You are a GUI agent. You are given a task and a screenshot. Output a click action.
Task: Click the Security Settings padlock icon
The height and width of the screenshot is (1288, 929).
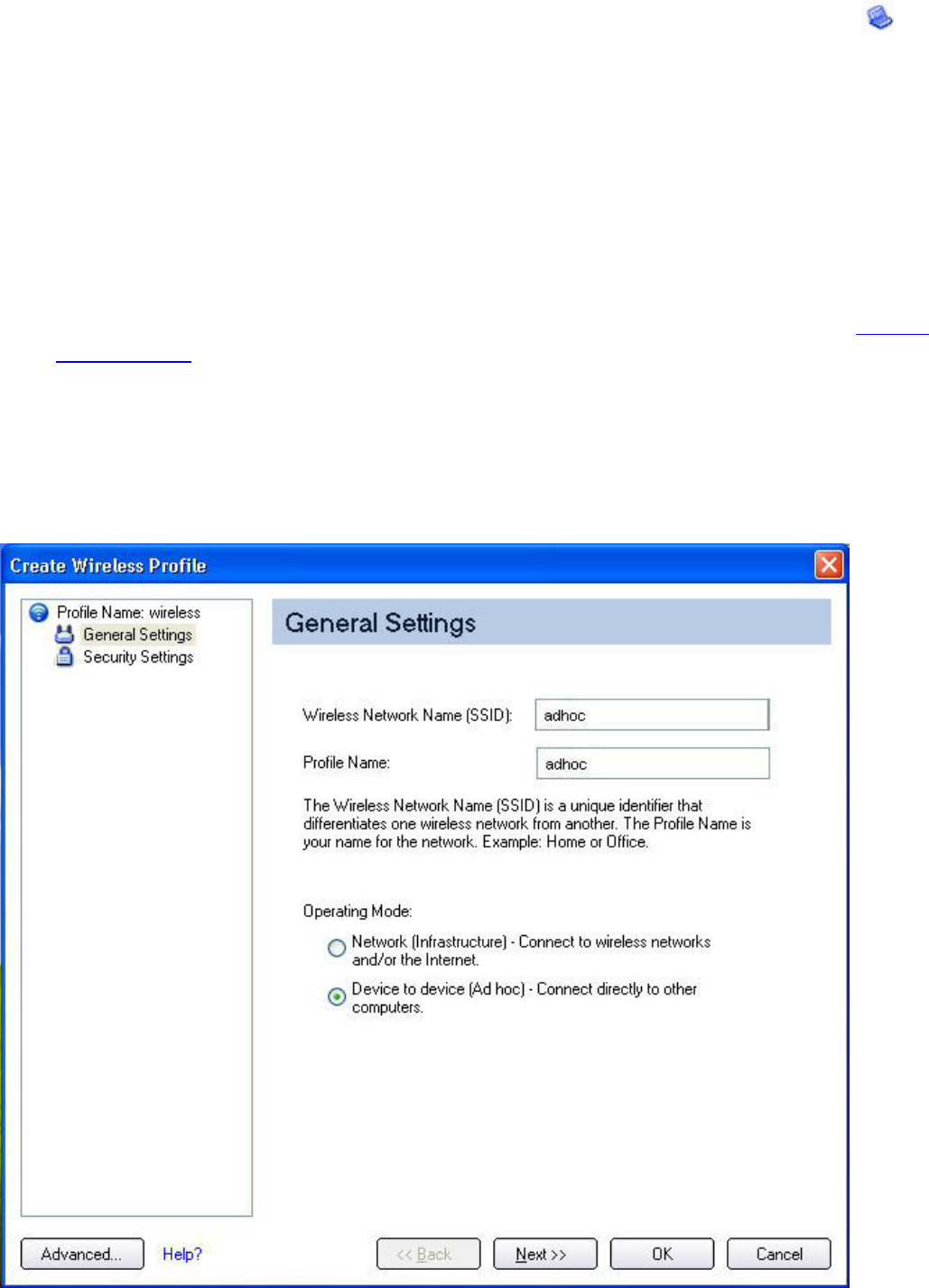[64, 657]
